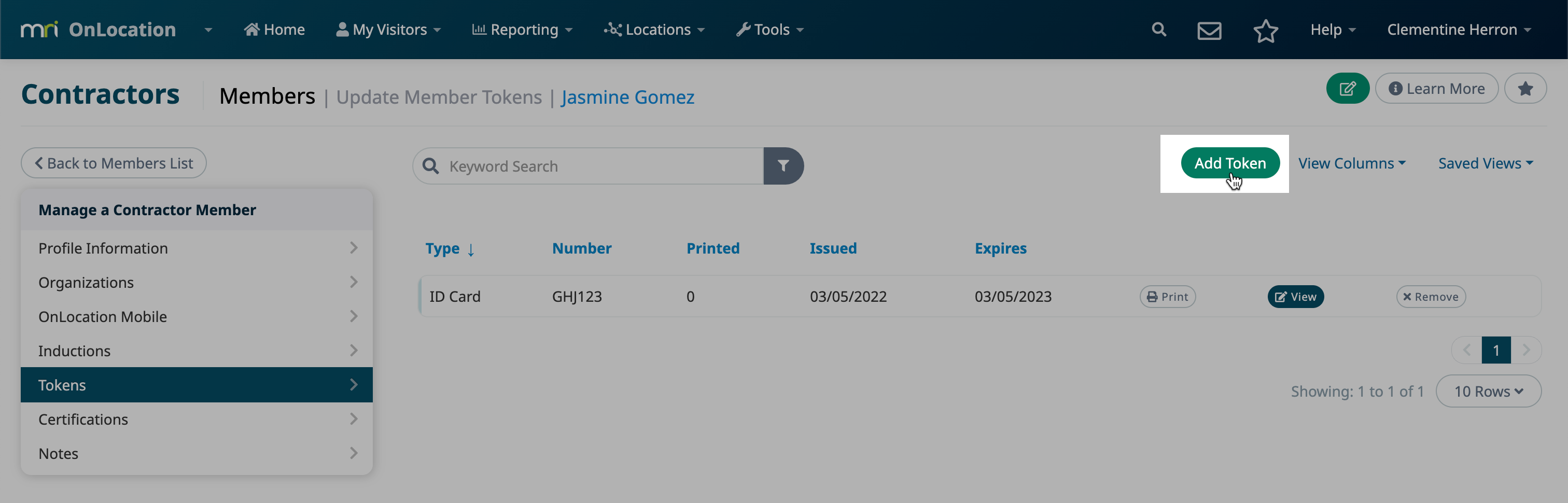Open Certifications section

coord(197,419)
